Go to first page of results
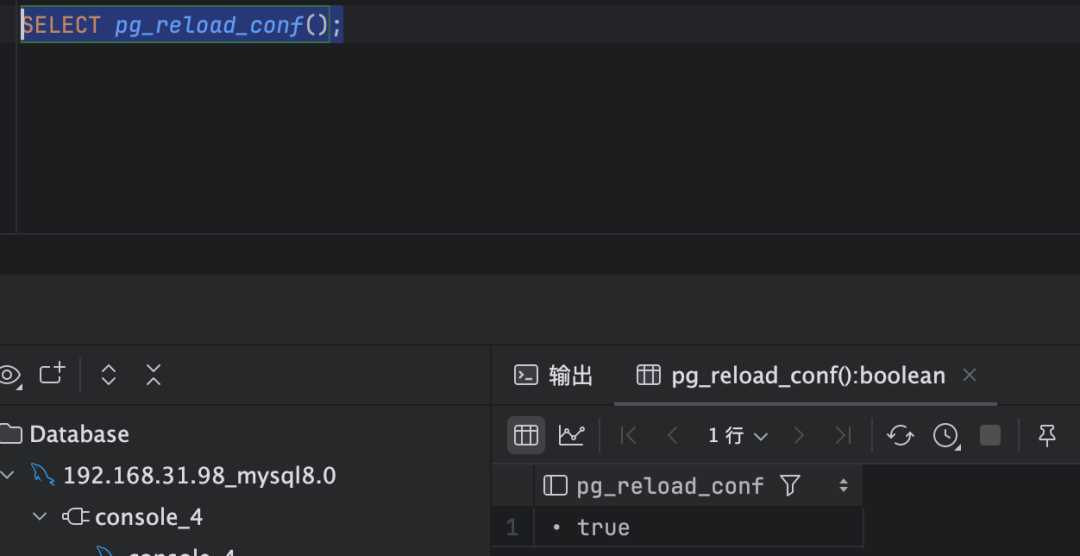 pyautogui.click(x=629, y=435)
